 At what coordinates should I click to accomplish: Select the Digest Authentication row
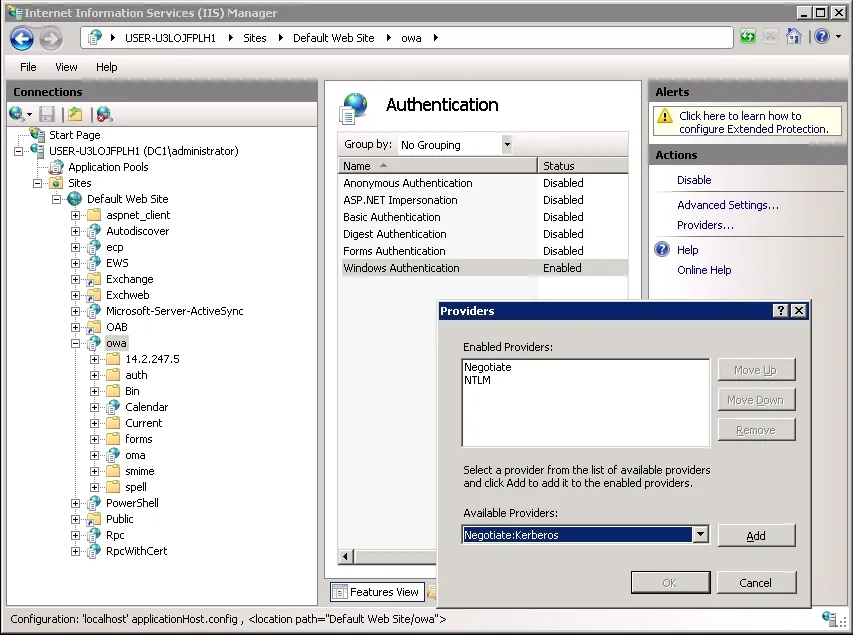(483, 234)
